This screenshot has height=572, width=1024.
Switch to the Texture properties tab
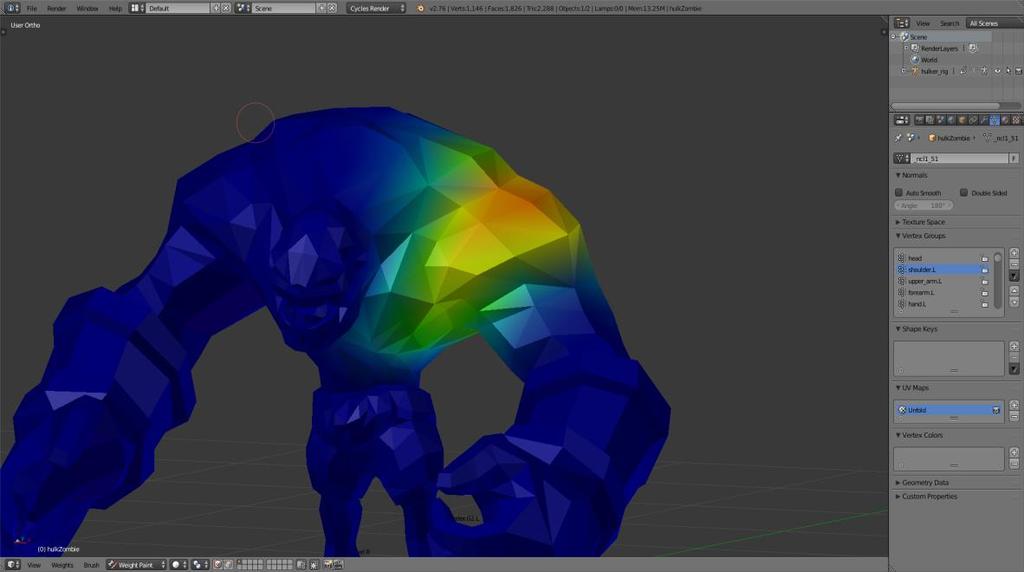[1016, 120]
